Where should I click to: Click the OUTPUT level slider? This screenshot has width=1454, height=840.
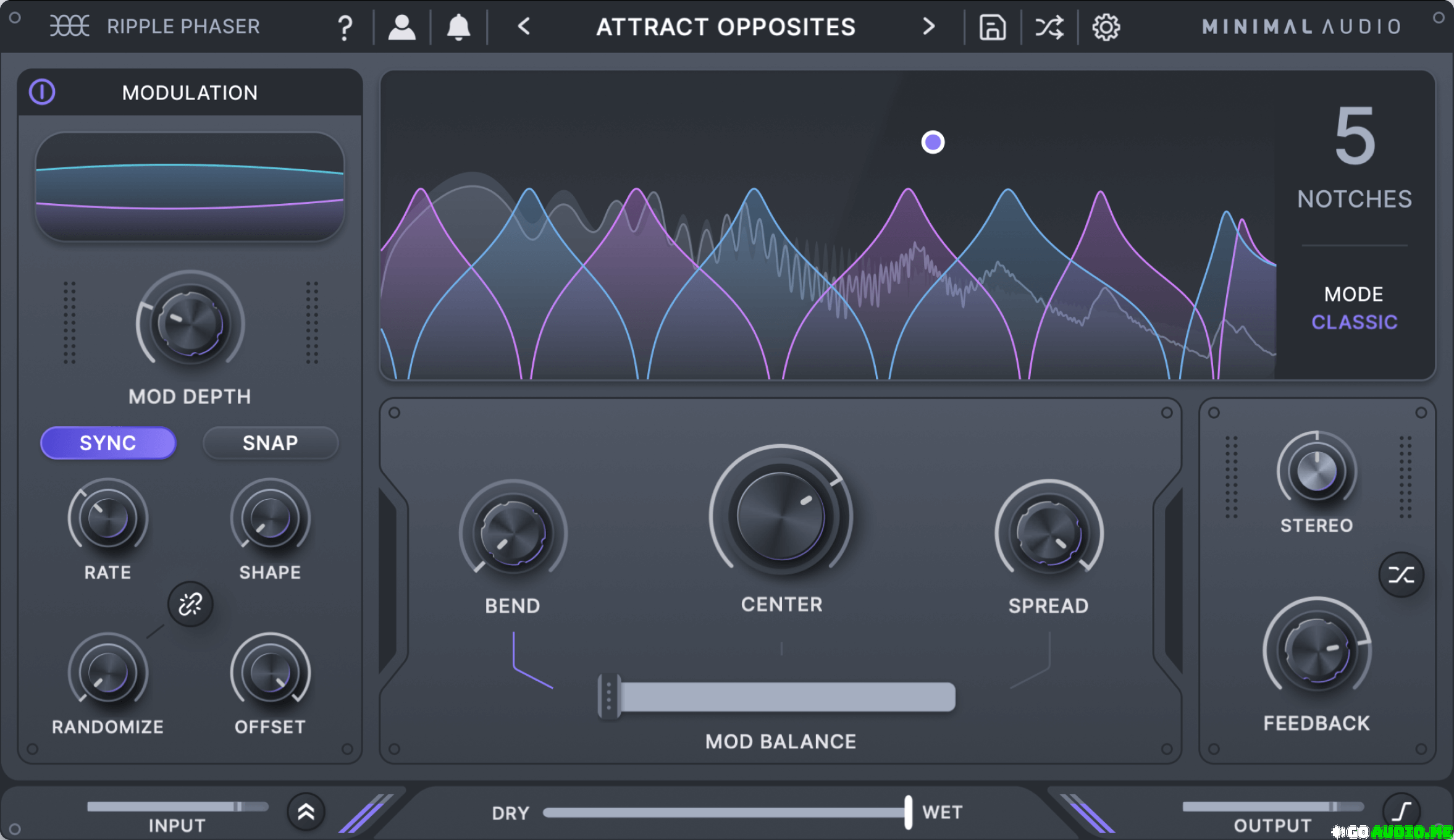point(1273,806)
